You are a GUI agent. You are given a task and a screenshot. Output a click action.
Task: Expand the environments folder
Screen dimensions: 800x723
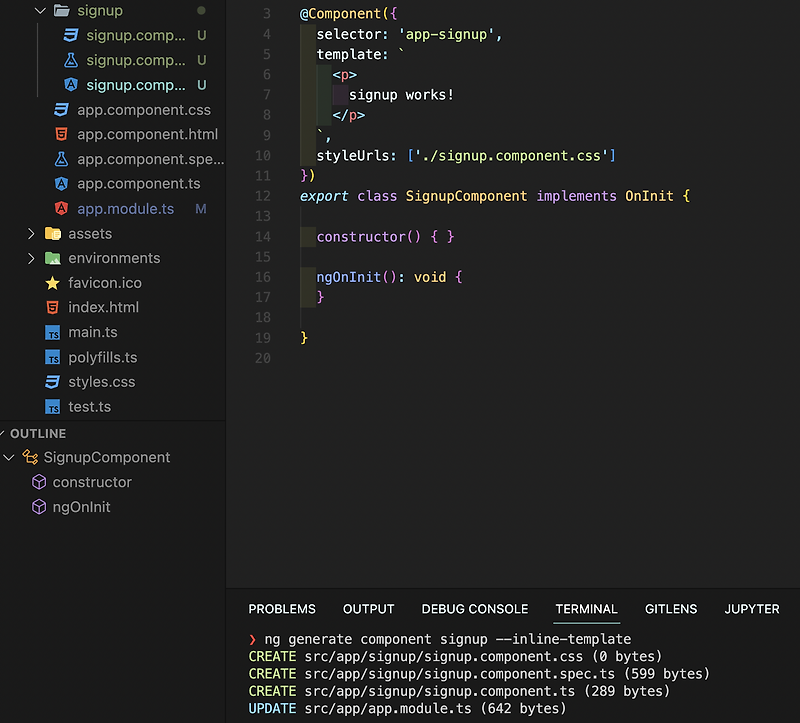point(31,258)
